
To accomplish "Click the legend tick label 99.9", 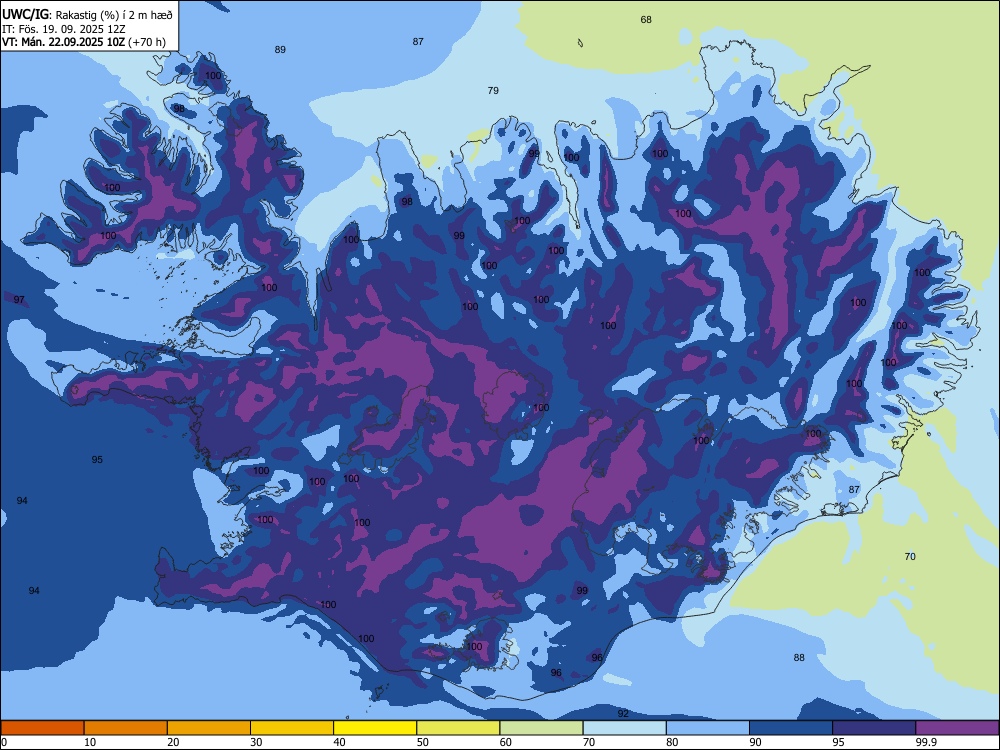I will pos(926,742).
